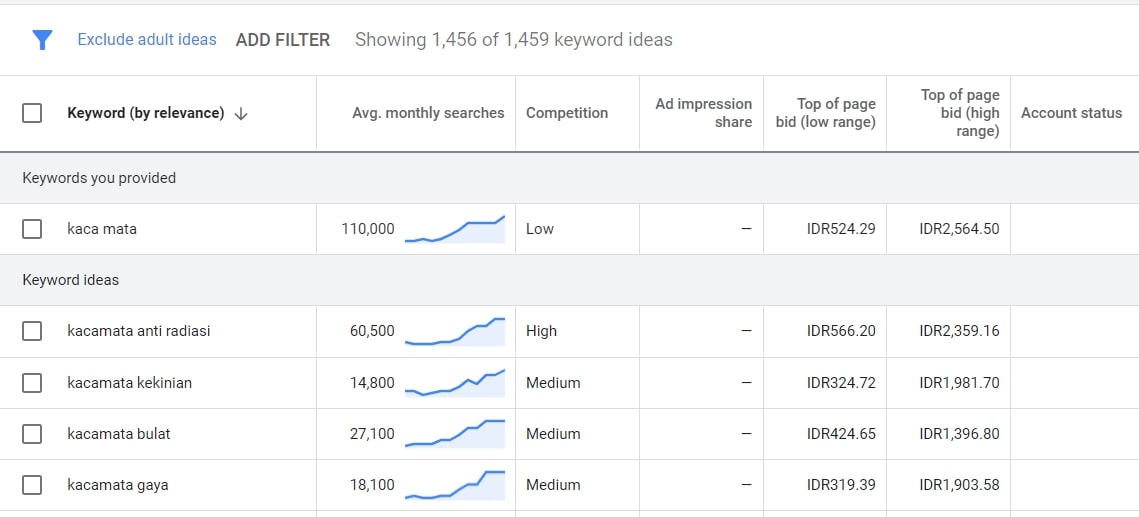1139x517 pixels.
Task: Check the kacamata gaya row checkbox
Action: tap(32, 485)
